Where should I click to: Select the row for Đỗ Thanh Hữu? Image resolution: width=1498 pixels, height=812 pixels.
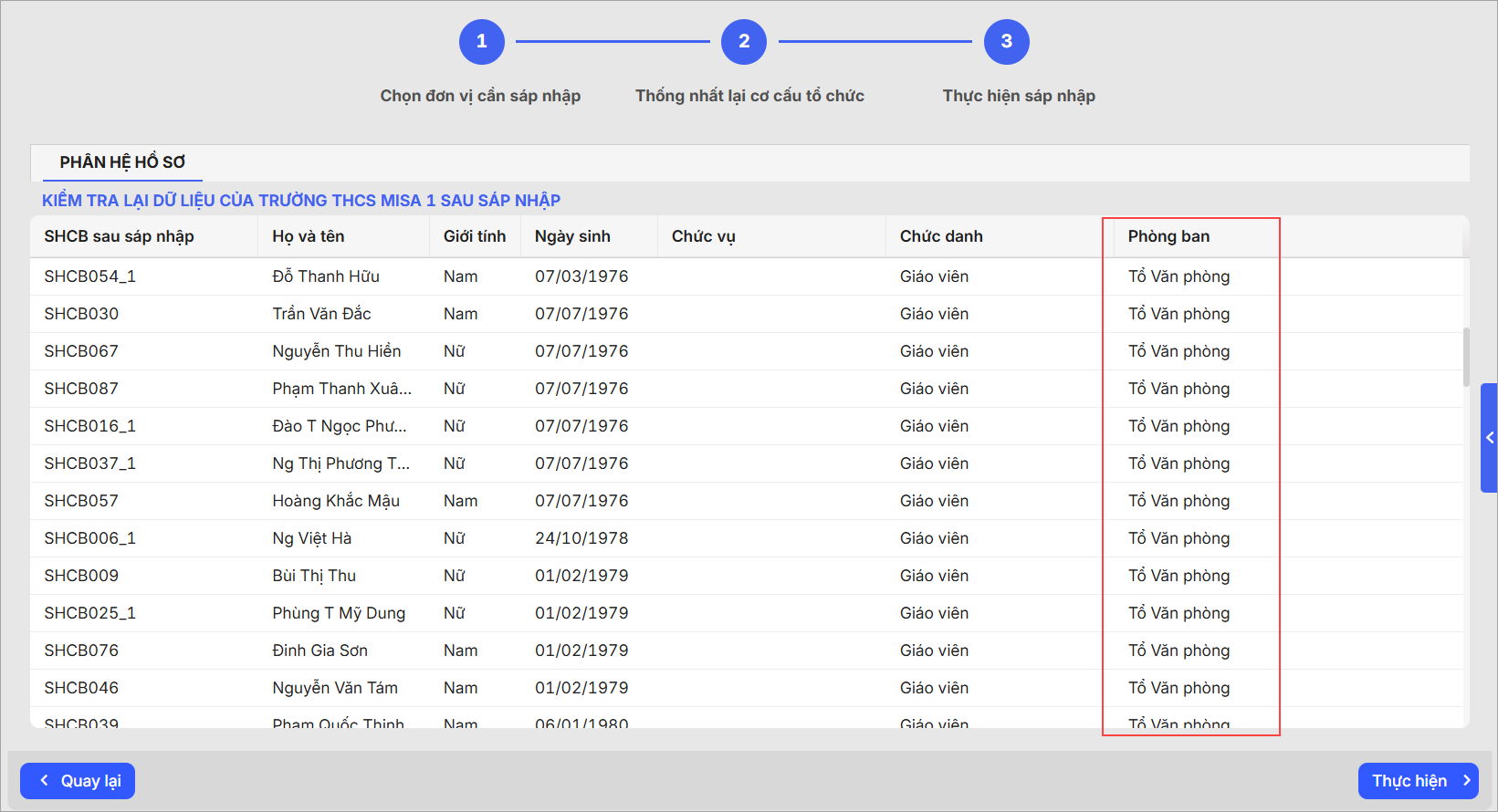pyautogui.click(x=325, y=276)
